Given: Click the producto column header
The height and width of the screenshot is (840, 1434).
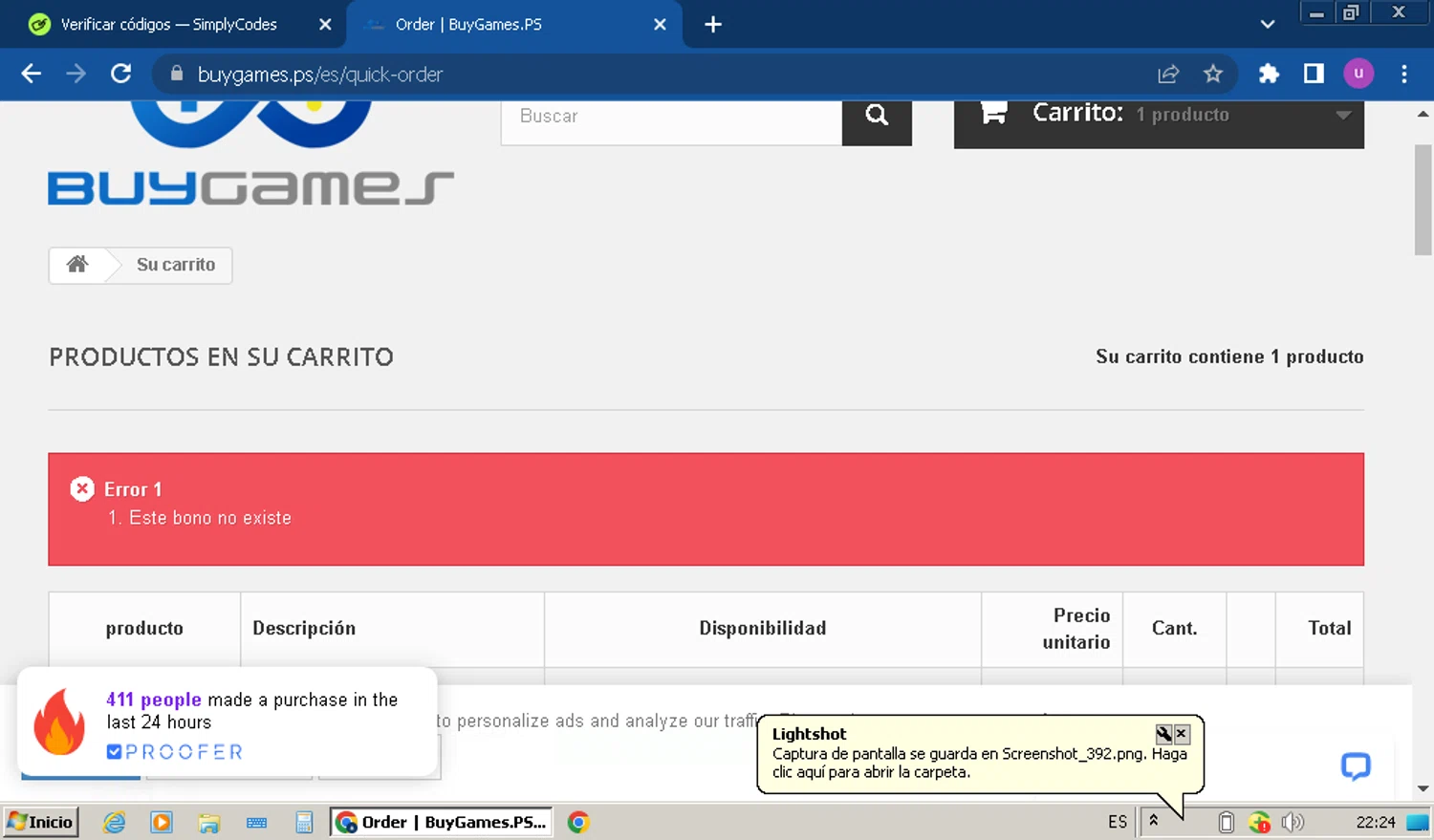Looking at the screenshot, I should coord(144,628).
